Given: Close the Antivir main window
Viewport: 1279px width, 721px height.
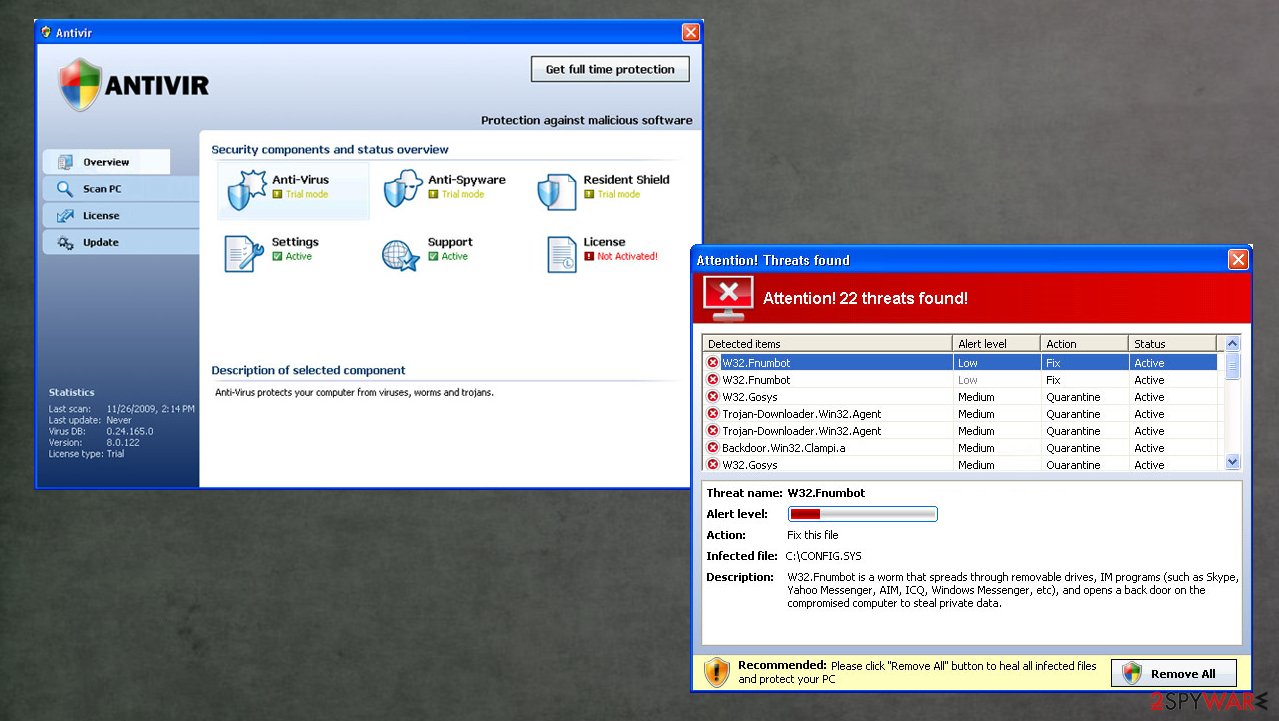Looking at the screenshot, I should [691, 32].
